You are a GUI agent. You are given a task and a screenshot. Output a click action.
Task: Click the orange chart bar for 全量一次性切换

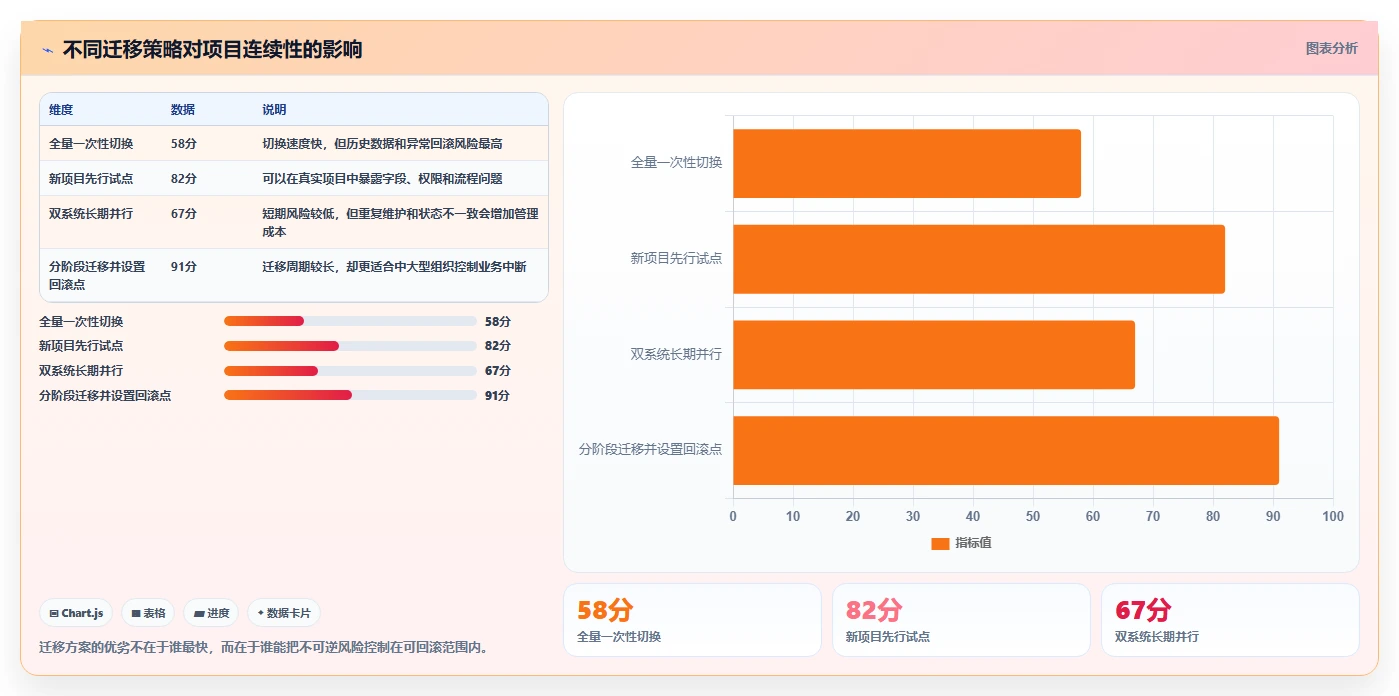click(x=907, y=163)
